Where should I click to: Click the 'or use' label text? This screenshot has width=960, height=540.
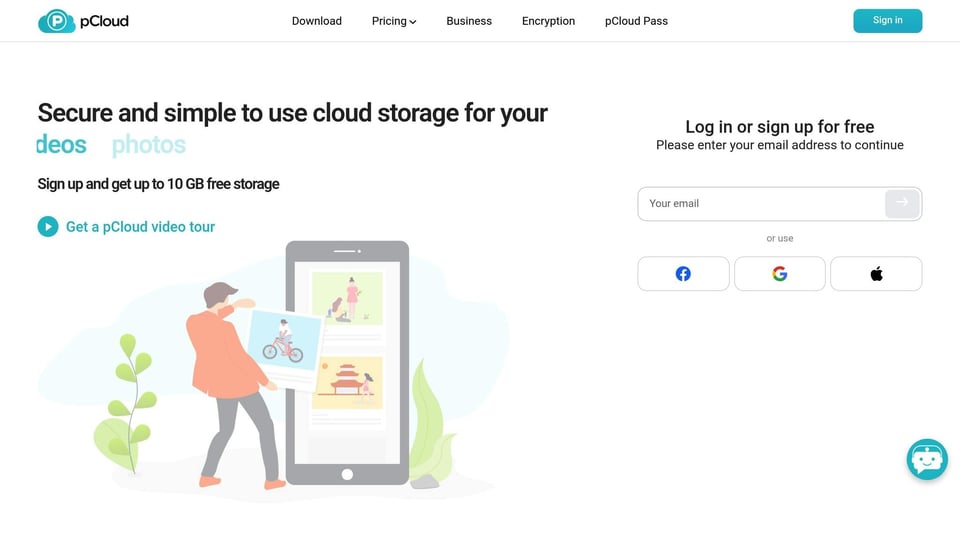pyautogui.click(x=779, y=238)
